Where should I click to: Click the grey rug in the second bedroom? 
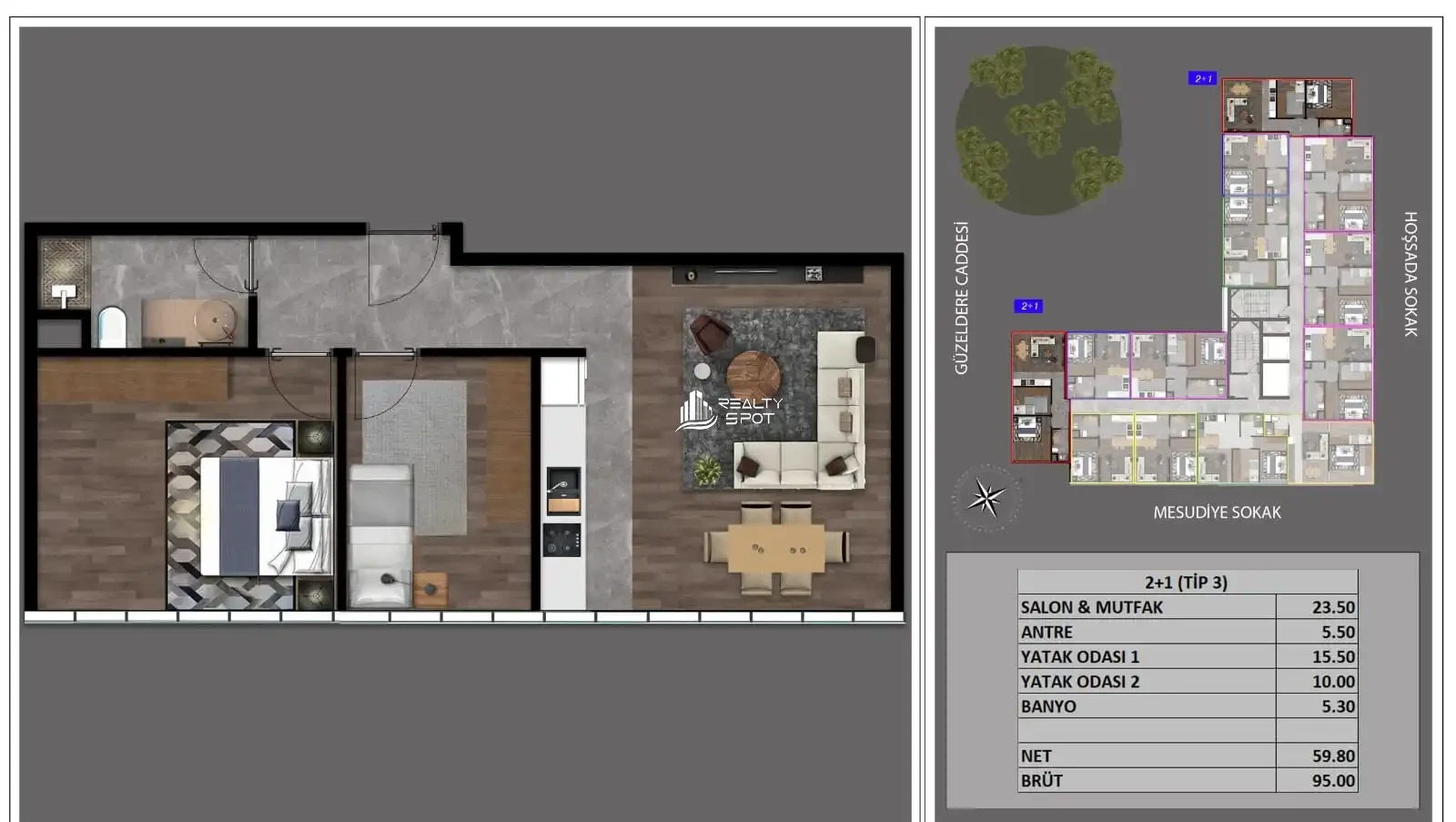point(415,458)
